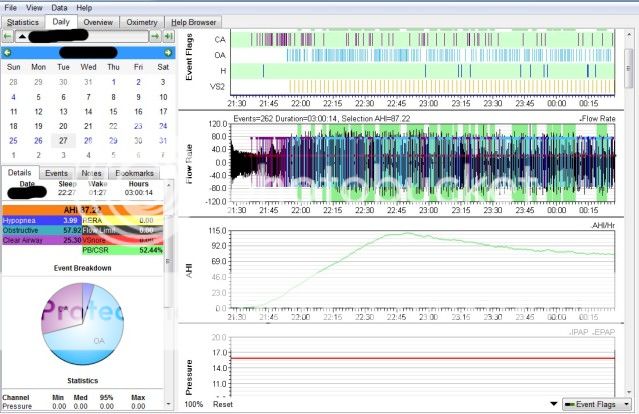This screenshot has width=639, height=414.
Task: Select day 25 in the calendar
Action: click(x=13, y=141)
